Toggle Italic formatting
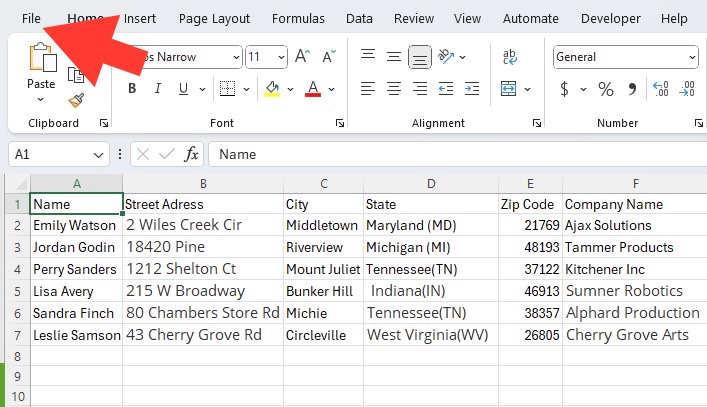Image resolution: width=707 pixels, height=407 pixels. [157, 89]
